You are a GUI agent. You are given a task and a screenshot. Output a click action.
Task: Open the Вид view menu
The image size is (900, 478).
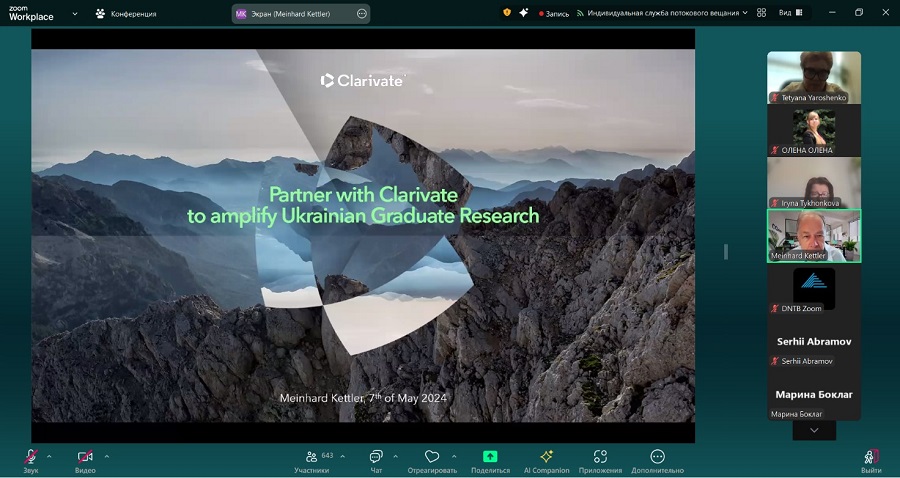point(790,13)
